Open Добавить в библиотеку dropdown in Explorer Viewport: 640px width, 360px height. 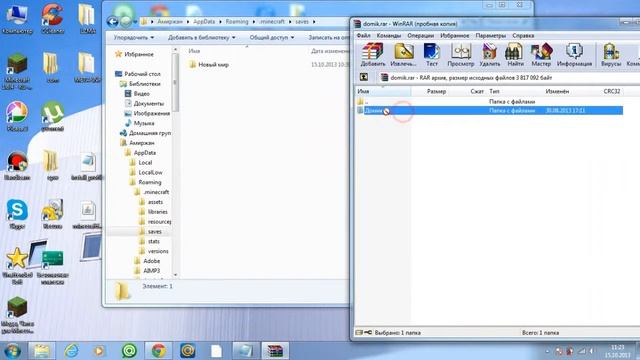[202, 38]
